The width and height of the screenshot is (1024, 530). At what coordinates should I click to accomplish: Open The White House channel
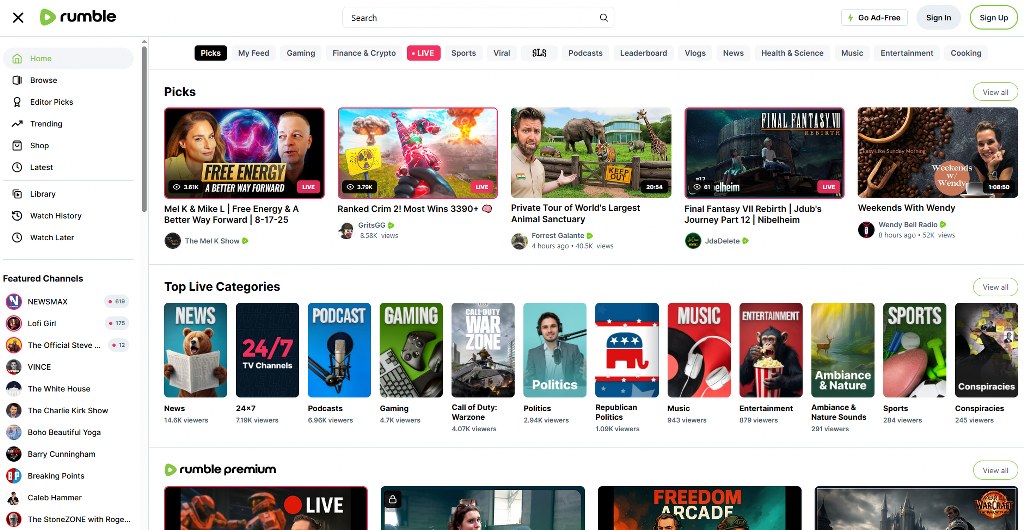(67, 388)
